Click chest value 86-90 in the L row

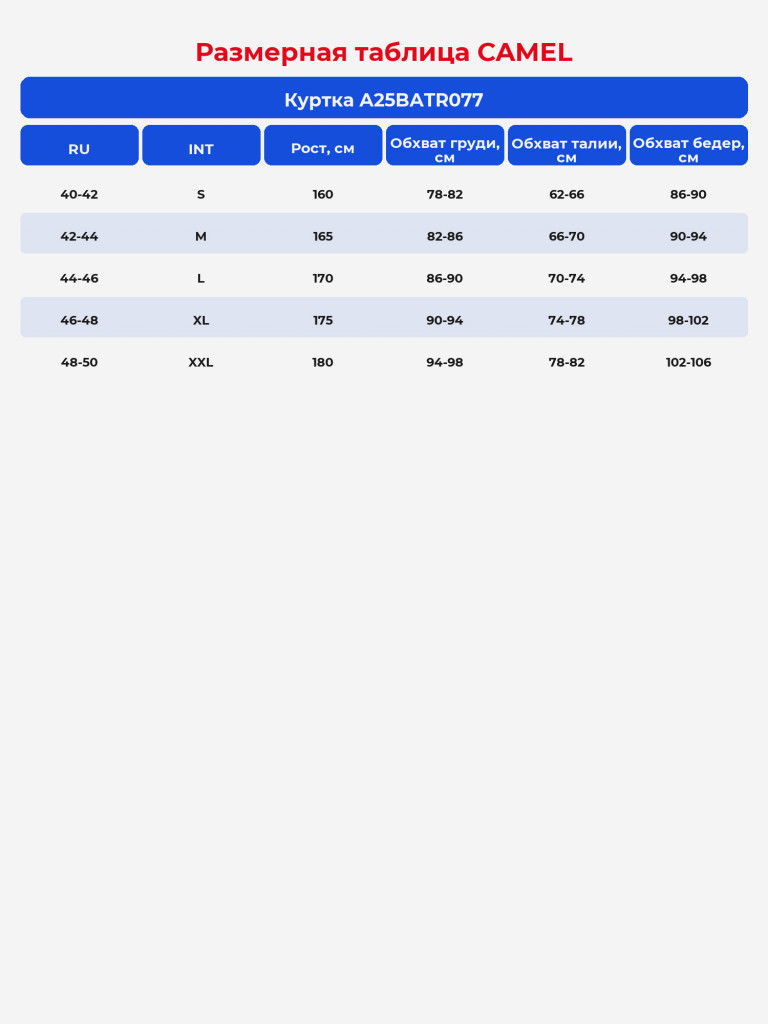coord(445,278)
